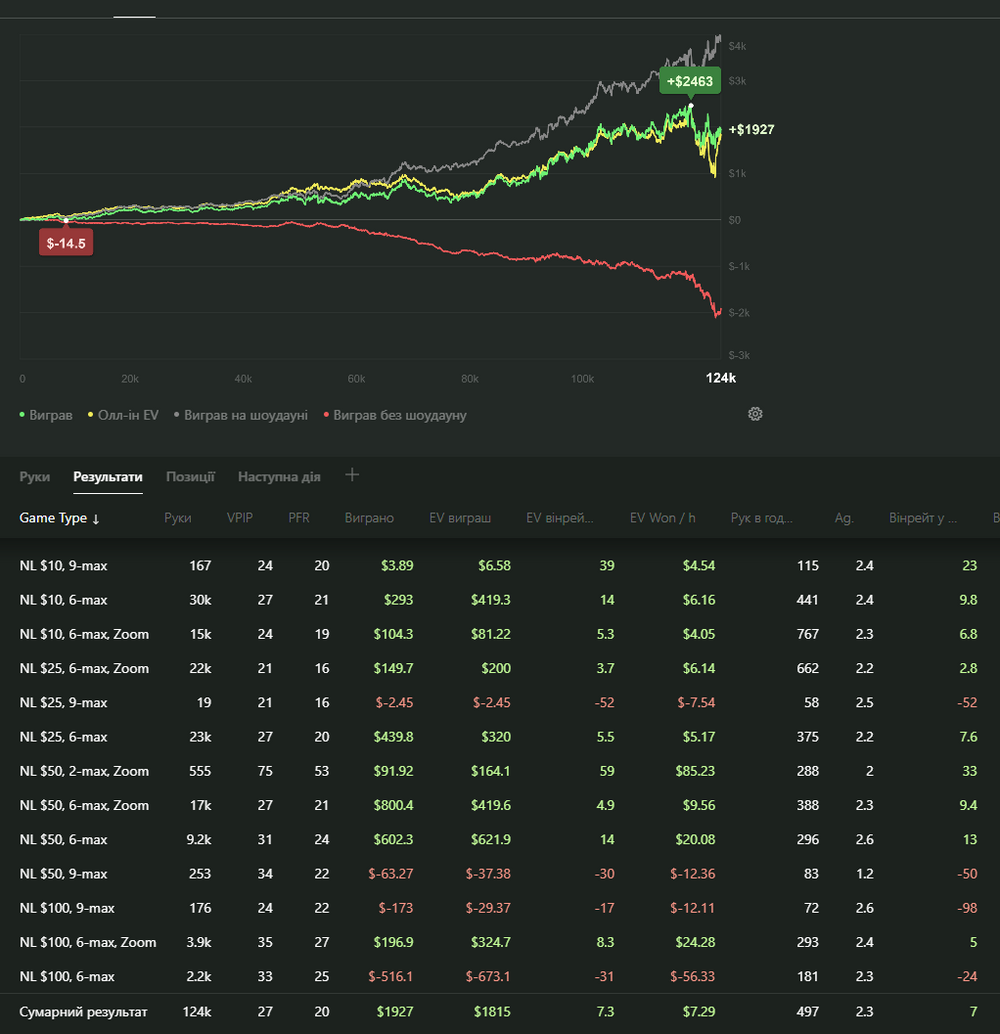The height and width of the screenshot is (1034, 1000).
Task: Sort by the Виграно column header
Action: point(369,518)
